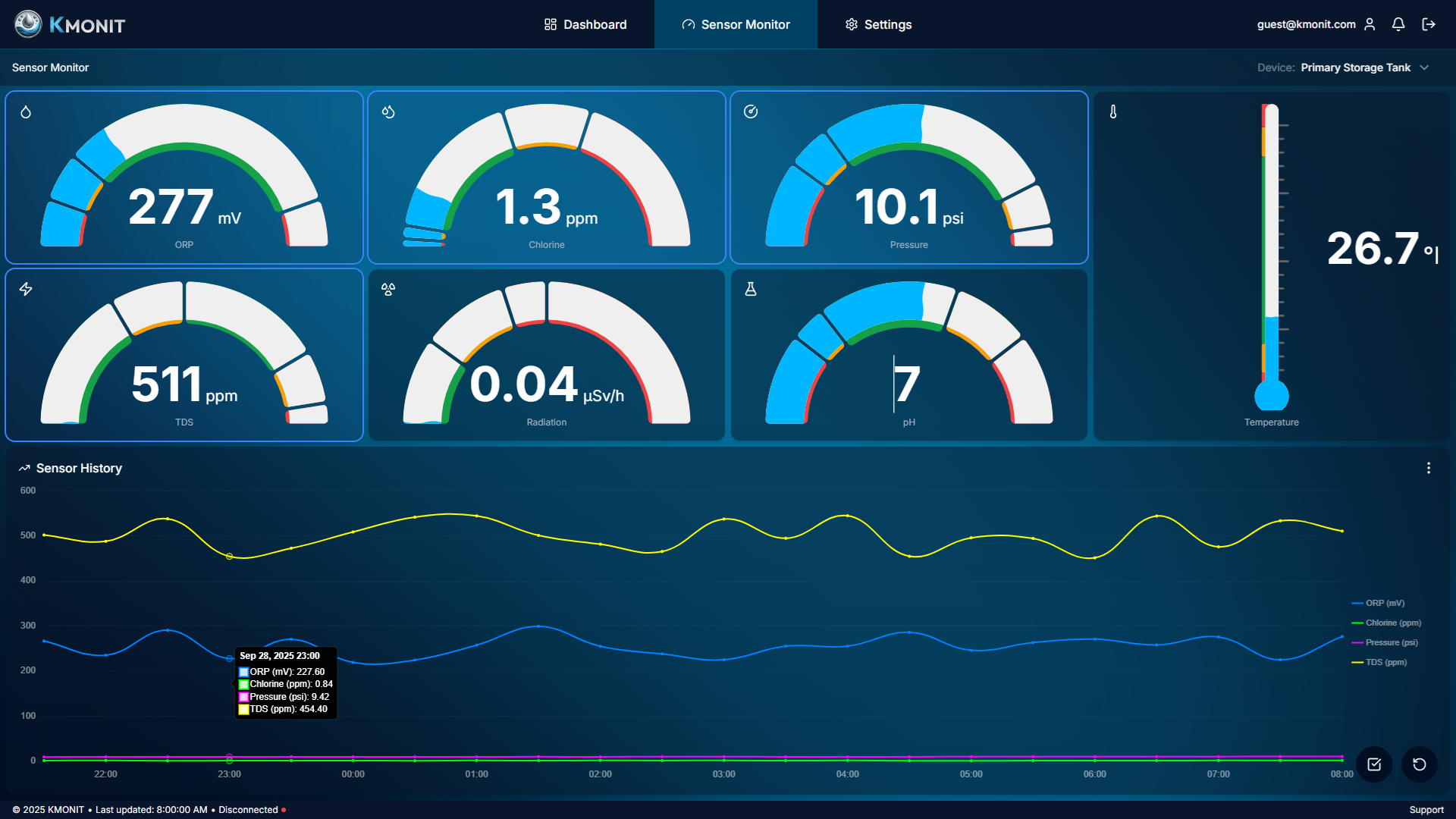Click the Support link
1456x819 pixels.
click(1426, 810)
